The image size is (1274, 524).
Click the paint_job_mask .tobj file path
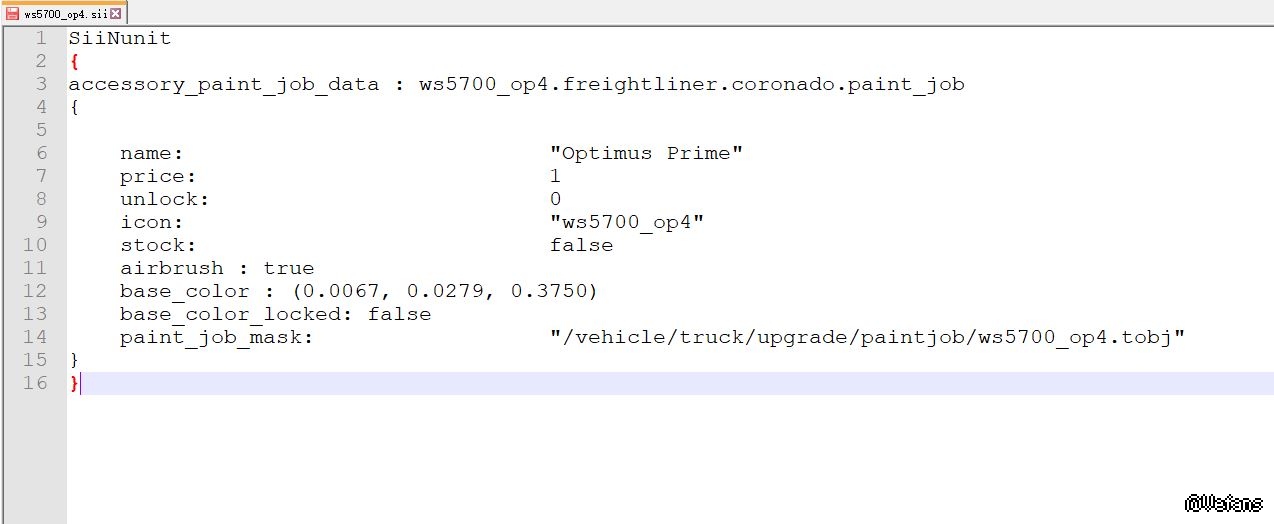point(867,337)
